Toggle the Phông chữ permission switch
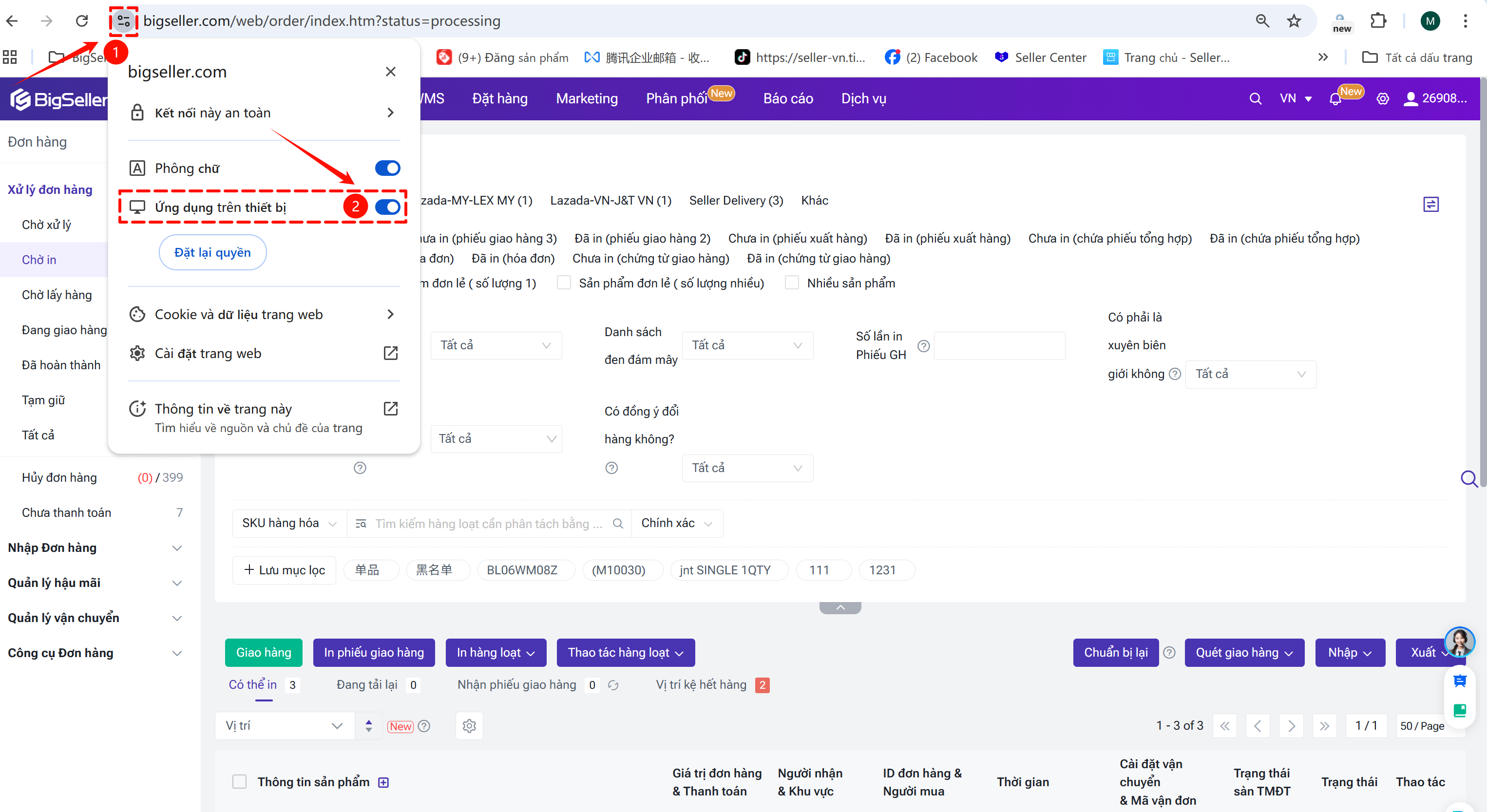The image size is (1487, 812). (387, 169)
